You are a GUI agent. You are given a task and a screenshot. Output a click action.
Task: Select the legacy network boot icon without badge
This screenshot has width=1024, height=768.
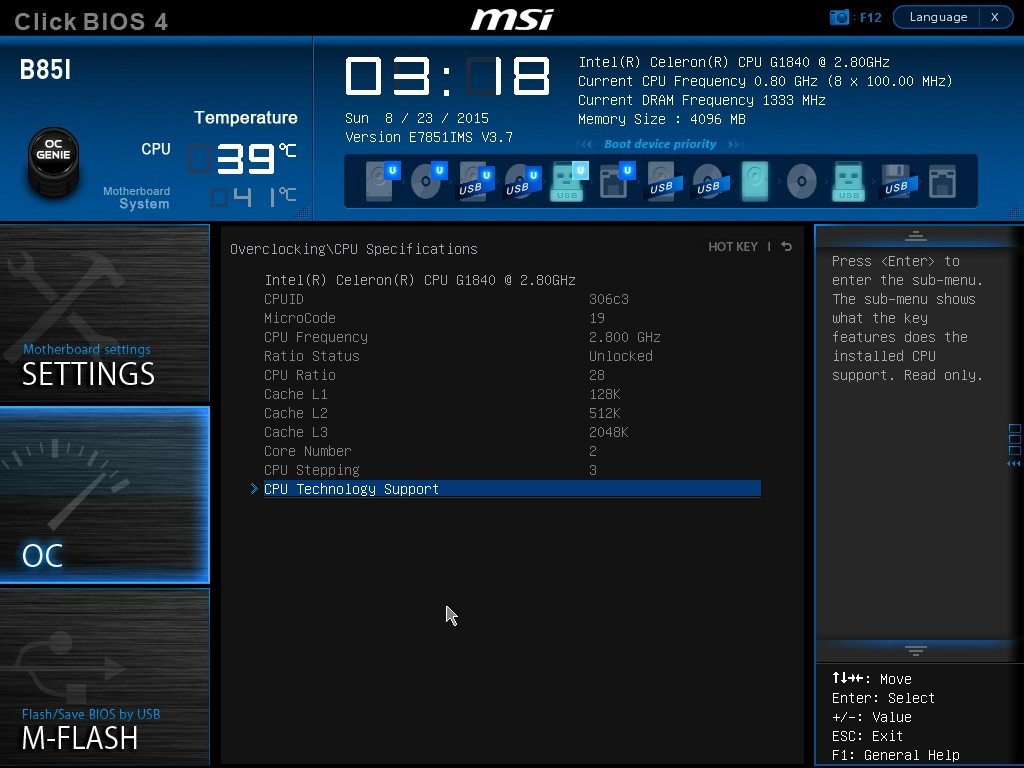coord(942,181)
